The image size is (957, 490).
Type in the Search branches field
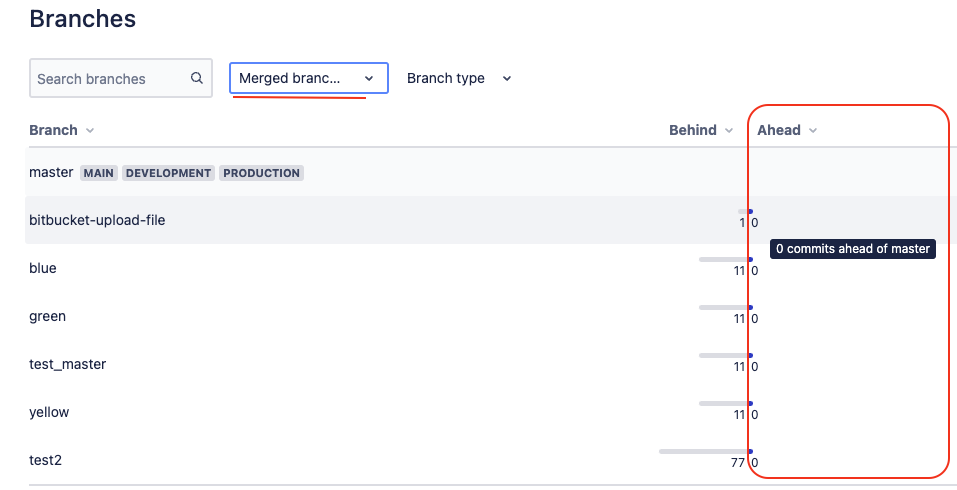tap(108, 79)
